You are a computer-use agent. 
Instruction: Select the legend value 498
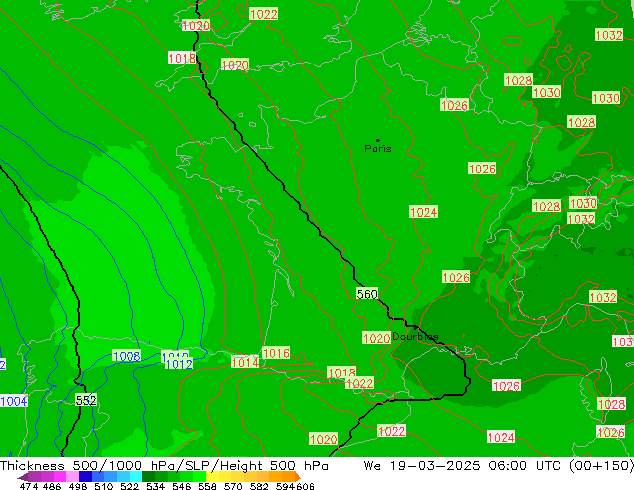(x=78, y=486)
